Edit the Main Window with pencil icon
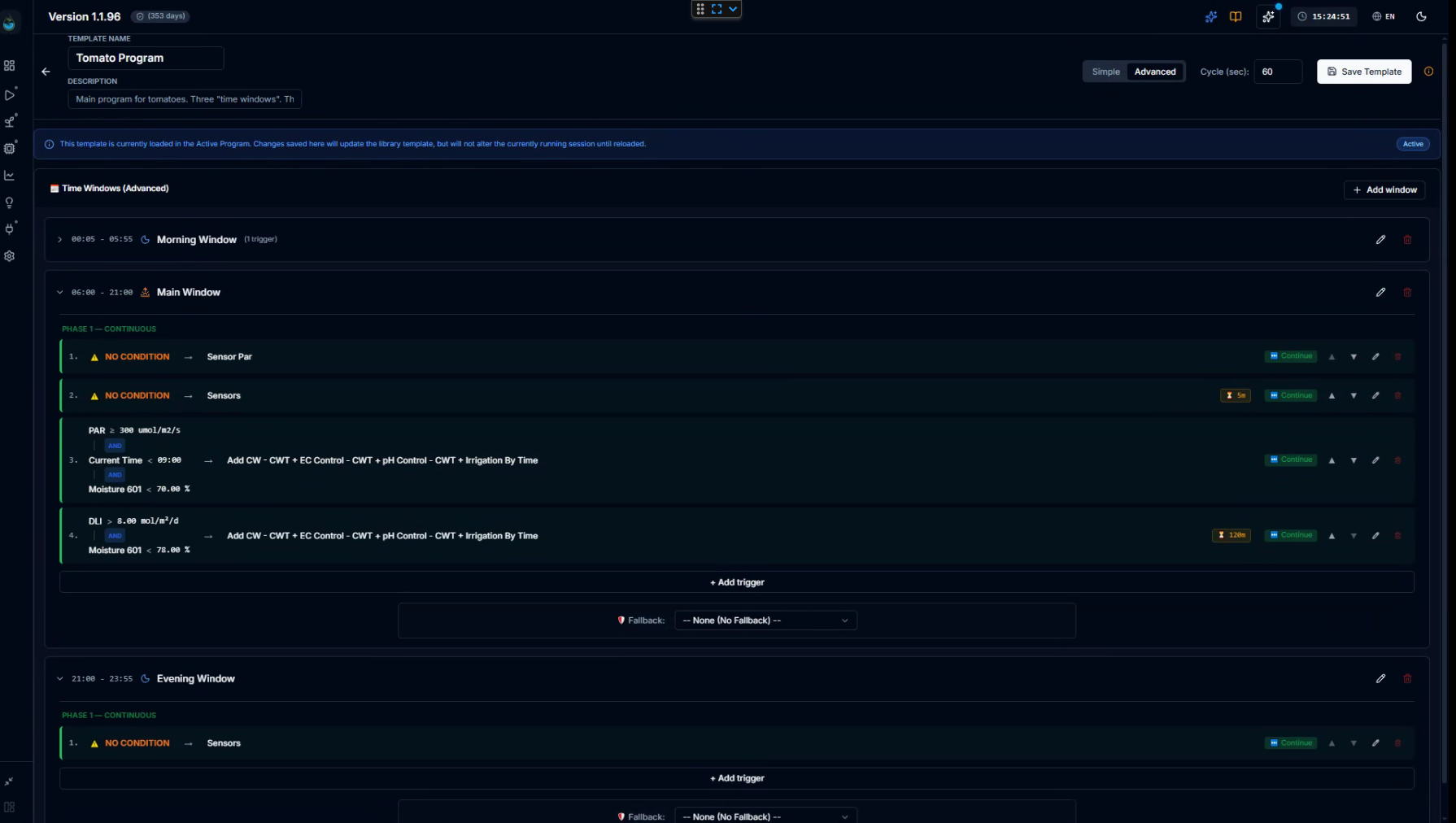Screen dimensions: 1456x823 click(x=1380, y=292)
